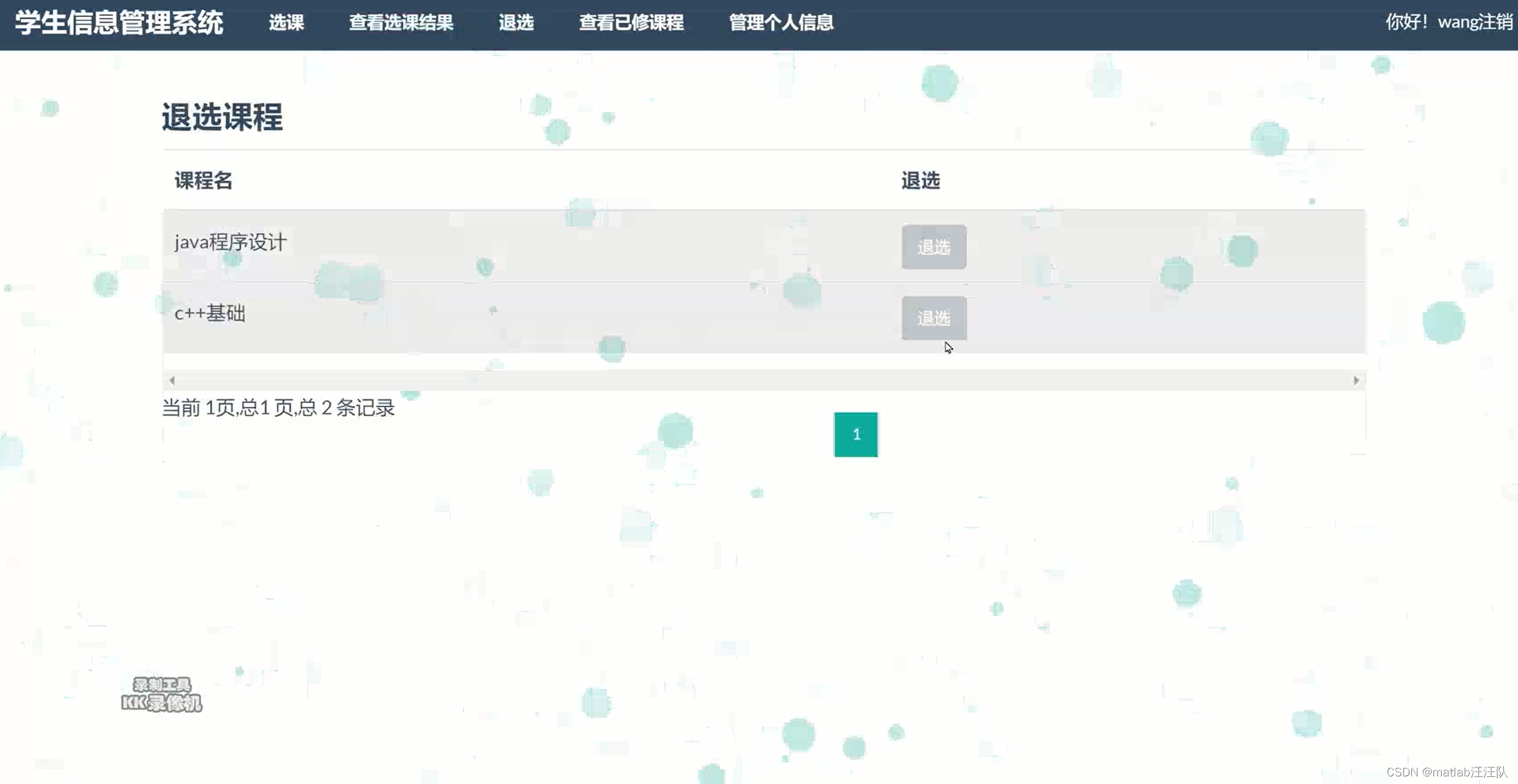Select the c++基础 course name cell

click(x=210, y=313)
